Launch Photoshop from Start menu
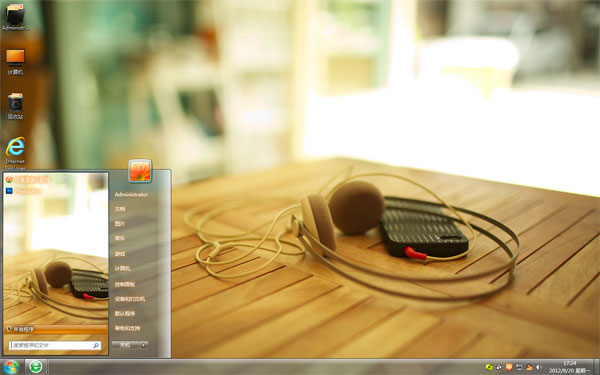This screenshot has width=600, height=375. [x=24, y=191]
